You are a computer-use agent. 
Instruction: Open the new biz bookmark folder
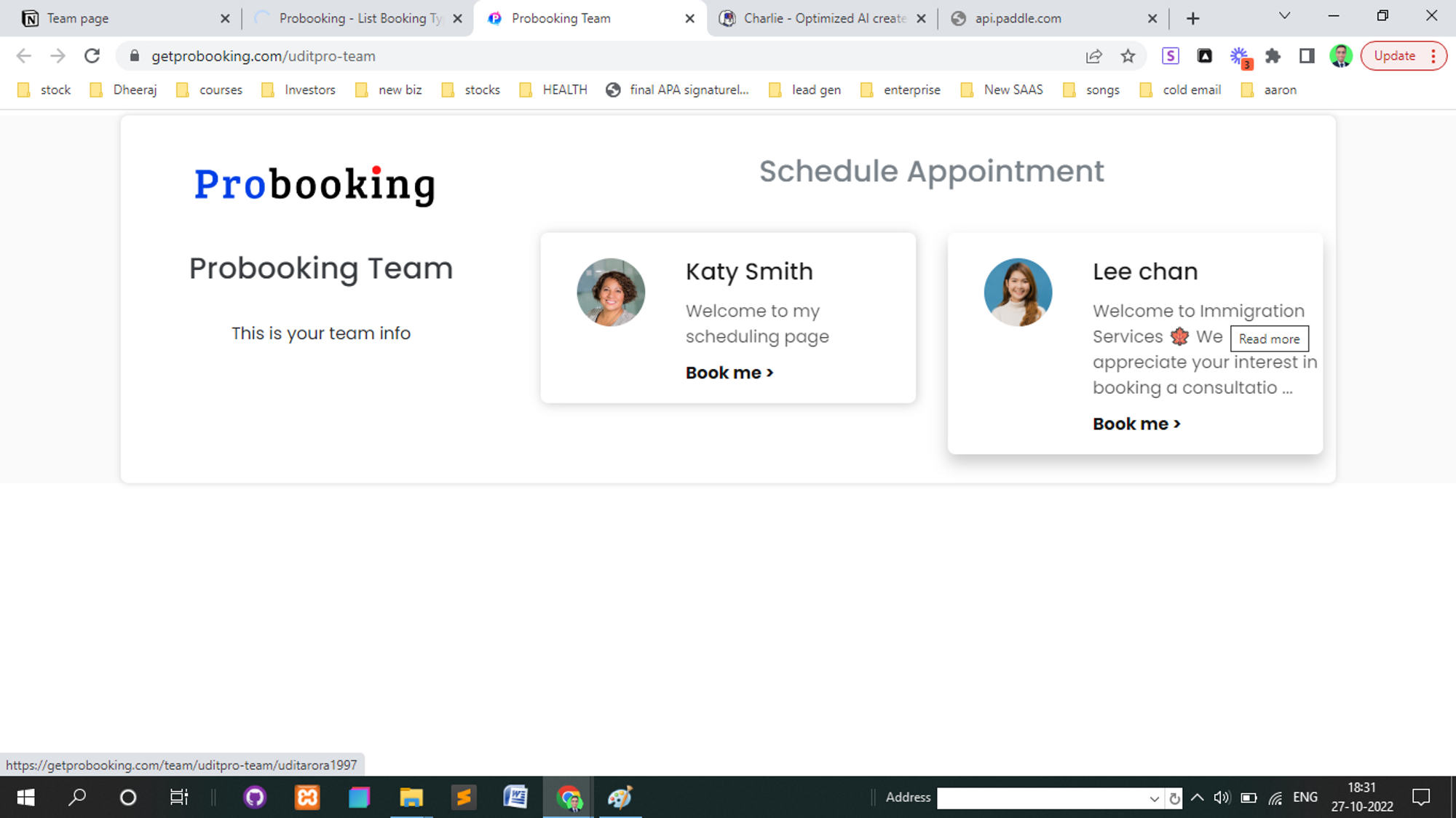coord(389,90)
